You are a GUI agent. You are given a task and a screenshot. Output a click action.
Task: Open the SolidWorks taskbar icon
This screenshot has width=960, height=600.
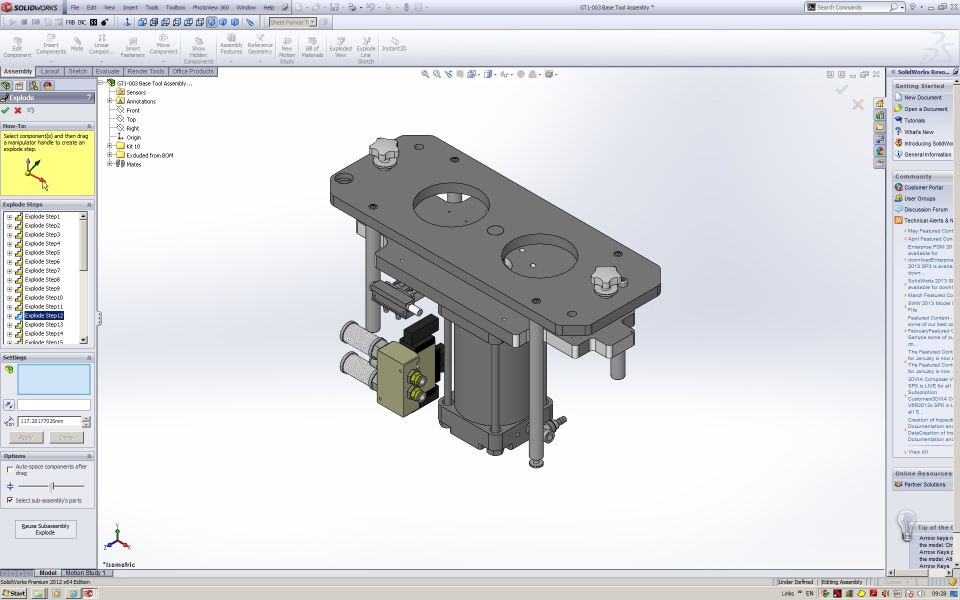[x=88, y=593]
